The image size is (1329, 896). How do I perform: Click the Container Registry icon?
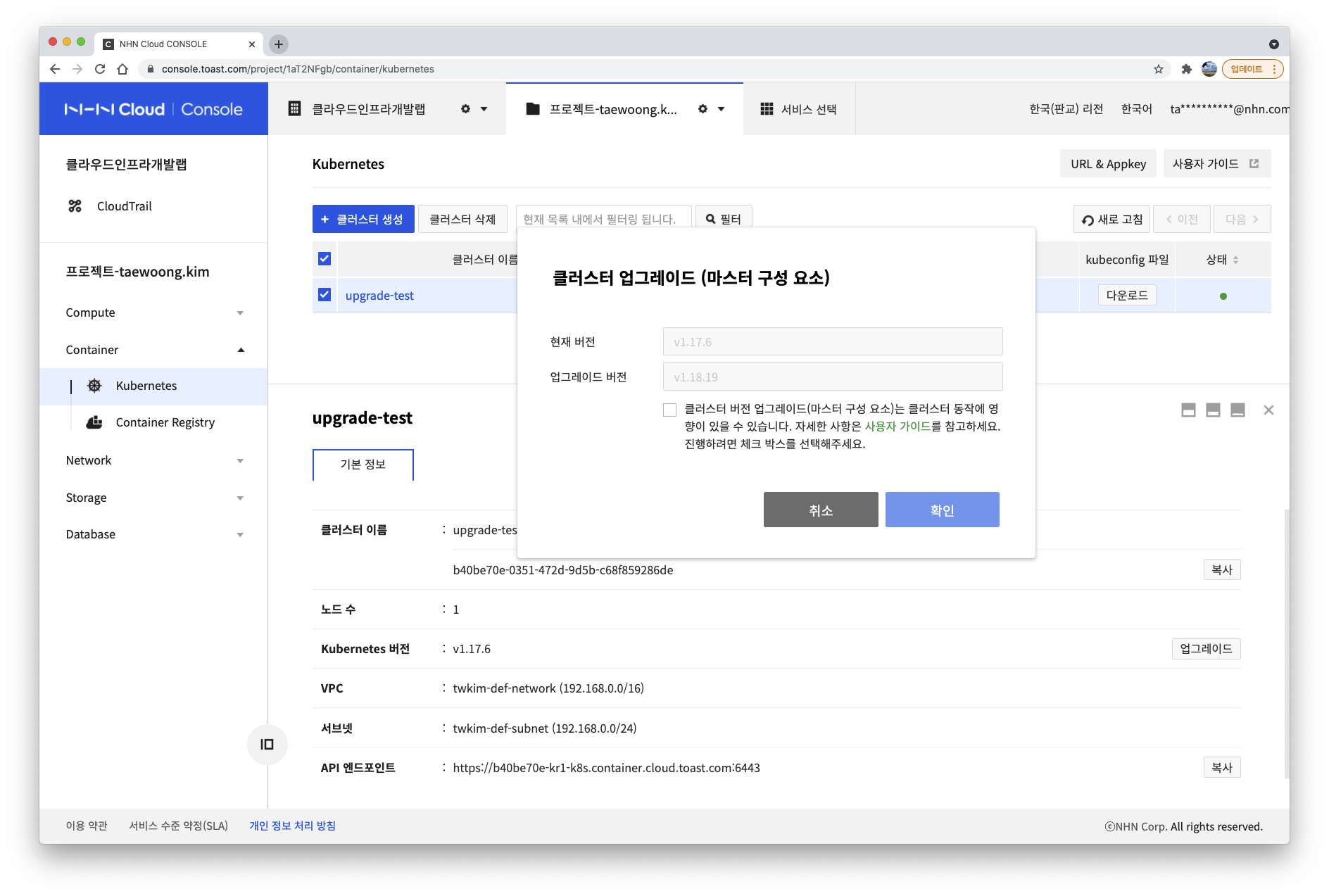[x=94, y=422]
